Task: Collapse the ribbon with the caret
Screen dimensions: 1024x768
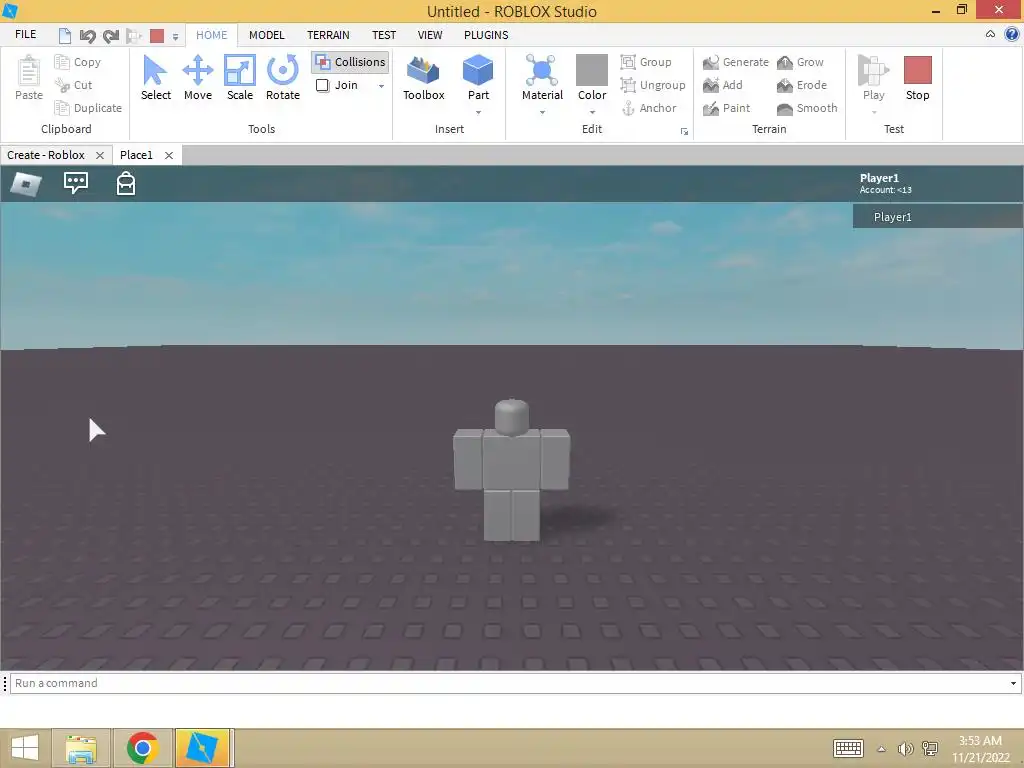Action: pos(990,34)
